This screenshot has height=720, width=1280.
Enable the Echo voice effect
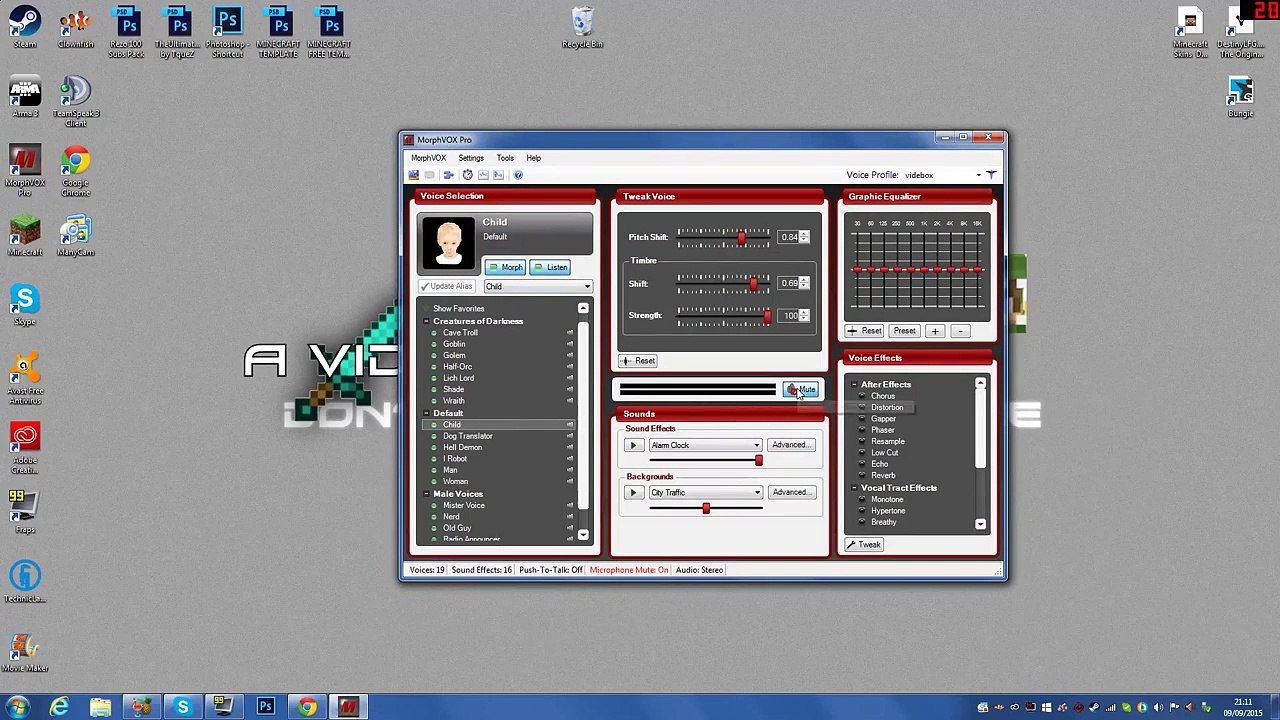pos(879,464)
